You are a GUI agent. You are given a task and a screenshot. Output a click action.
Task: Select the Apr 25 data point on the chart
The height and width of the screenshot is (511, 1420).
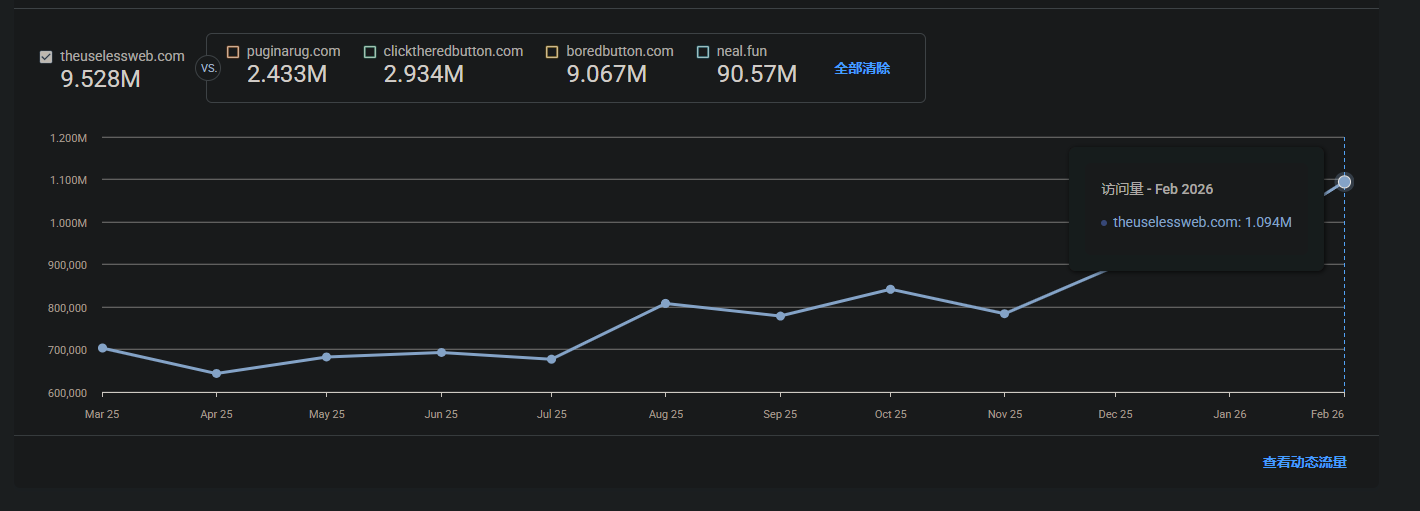click(217, 374)
